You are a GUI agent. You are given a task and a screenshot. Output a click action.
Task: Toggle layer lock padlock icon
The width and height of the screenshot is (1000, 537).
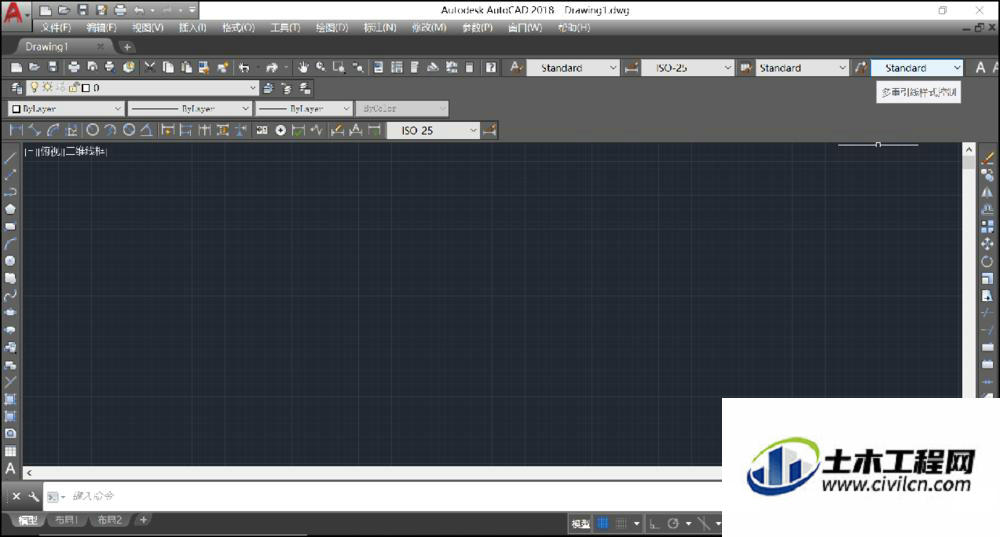[x=73, y=87]
